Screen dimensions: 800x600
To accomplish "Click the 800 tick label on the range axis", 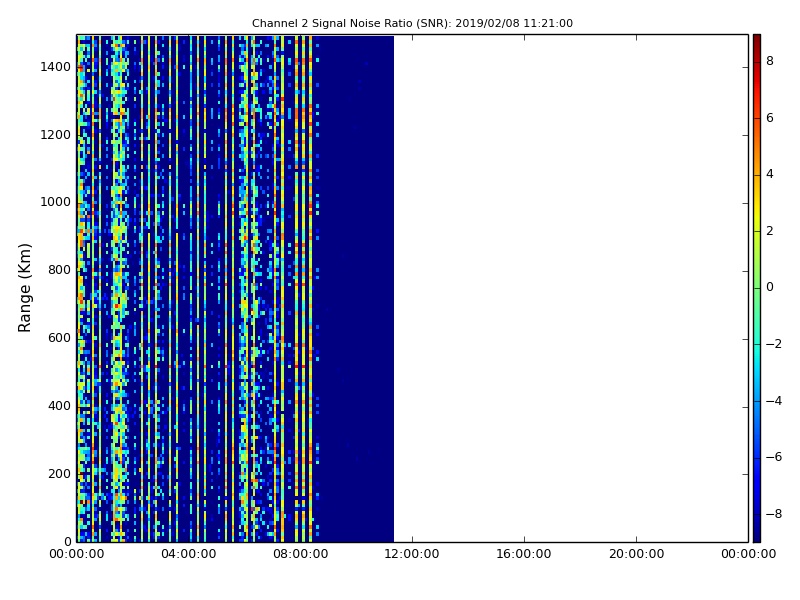I will tap(59, 270).
